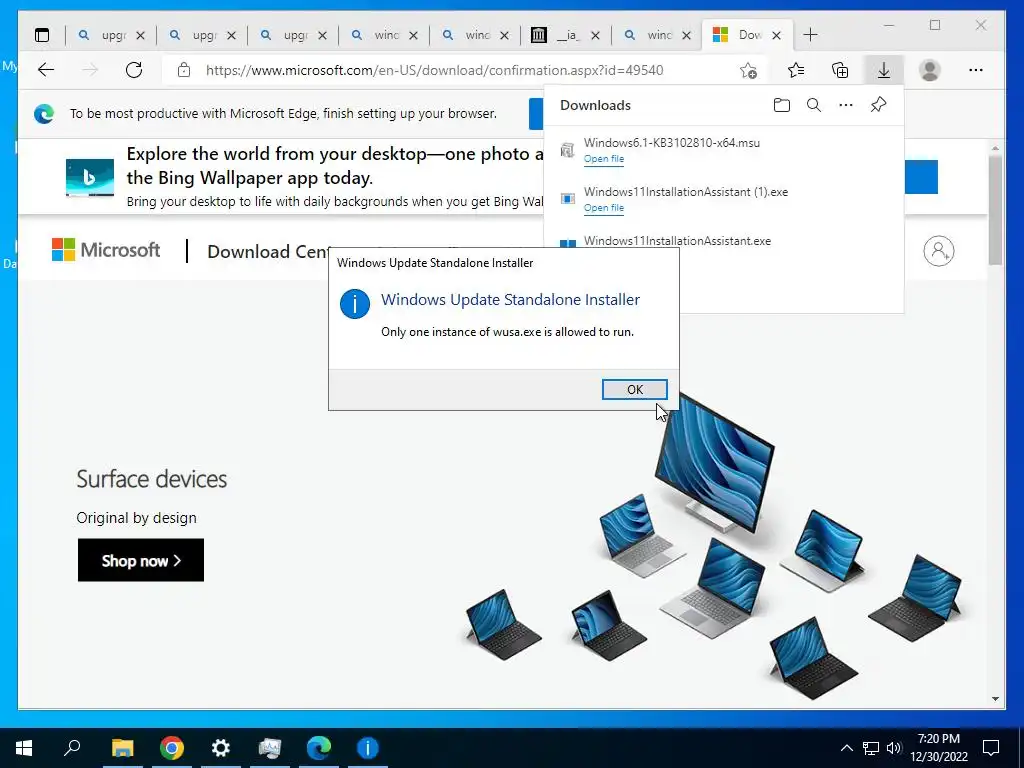Viewport: 1024px width, 768px height.
Task: Add this page to favorites star icon
Action: tap(748, 70)
